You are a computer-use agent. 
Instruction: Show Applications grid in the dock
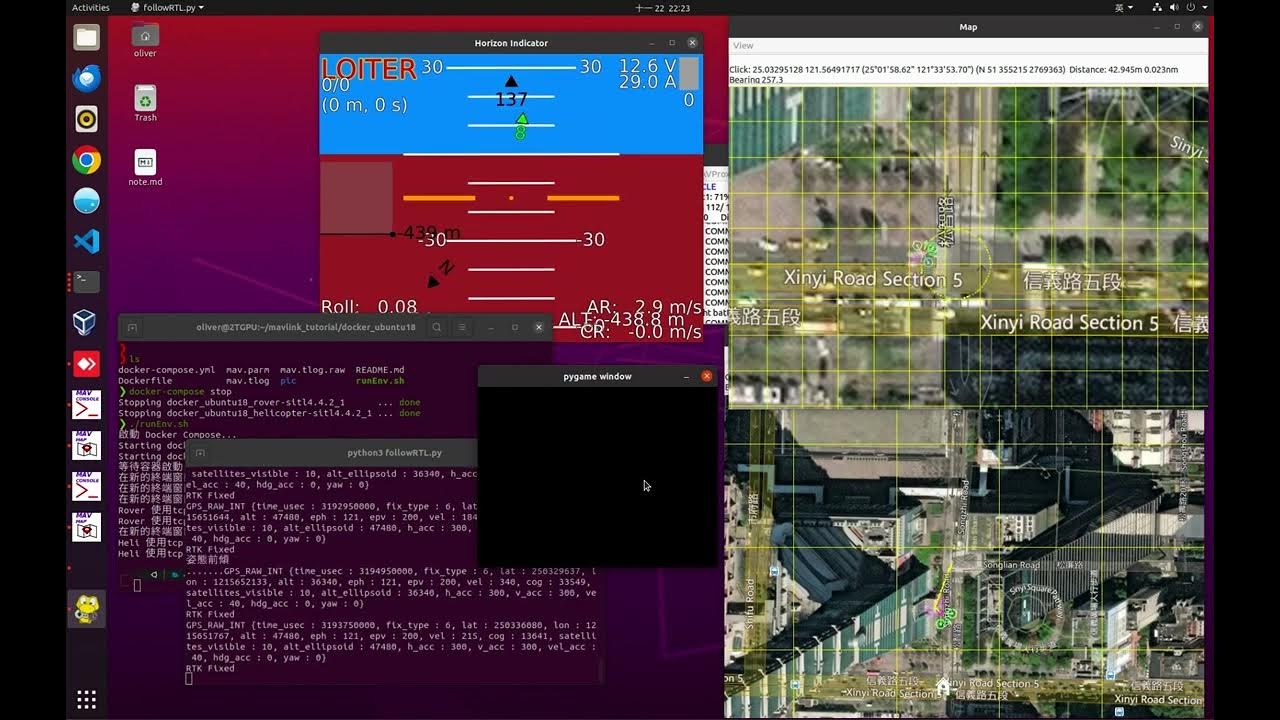click(x=86, y=699)
